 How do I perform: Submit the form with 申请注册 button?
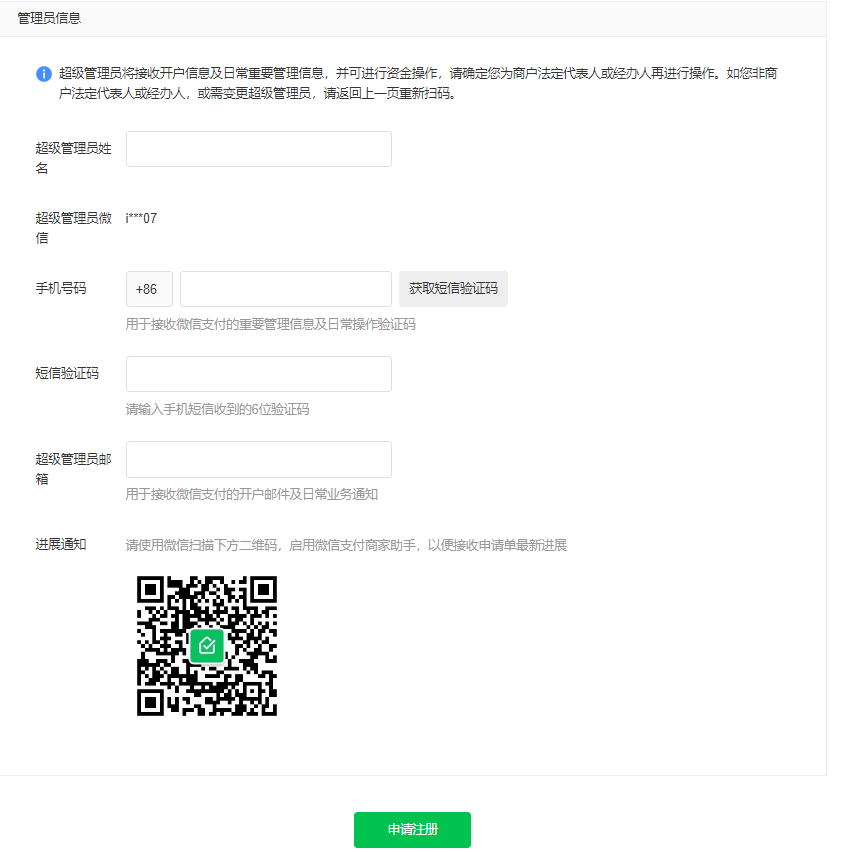coord(412,830)
